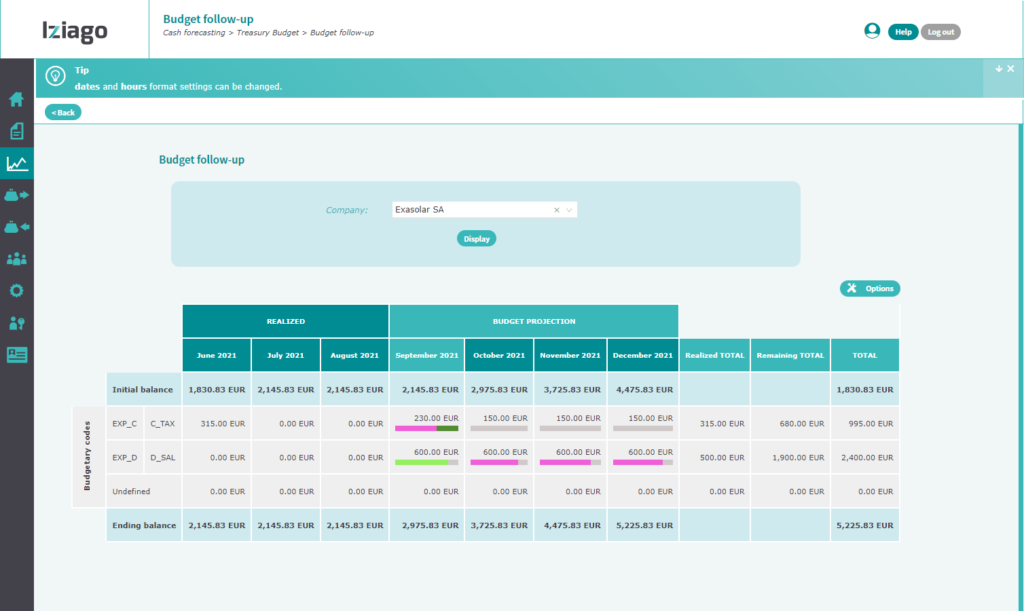The height and width of the screenshot is (611, 1024).
Task: Open the document icon in sidebar
Action: 16,131
